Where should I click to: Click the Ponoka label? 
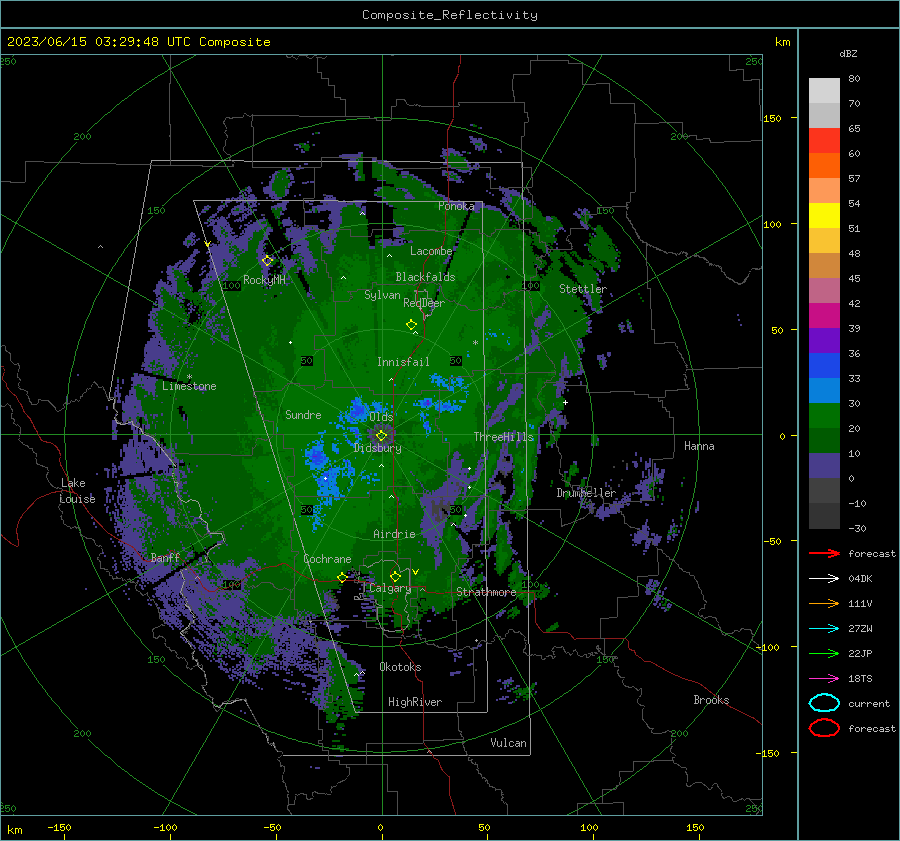point(456,206)
